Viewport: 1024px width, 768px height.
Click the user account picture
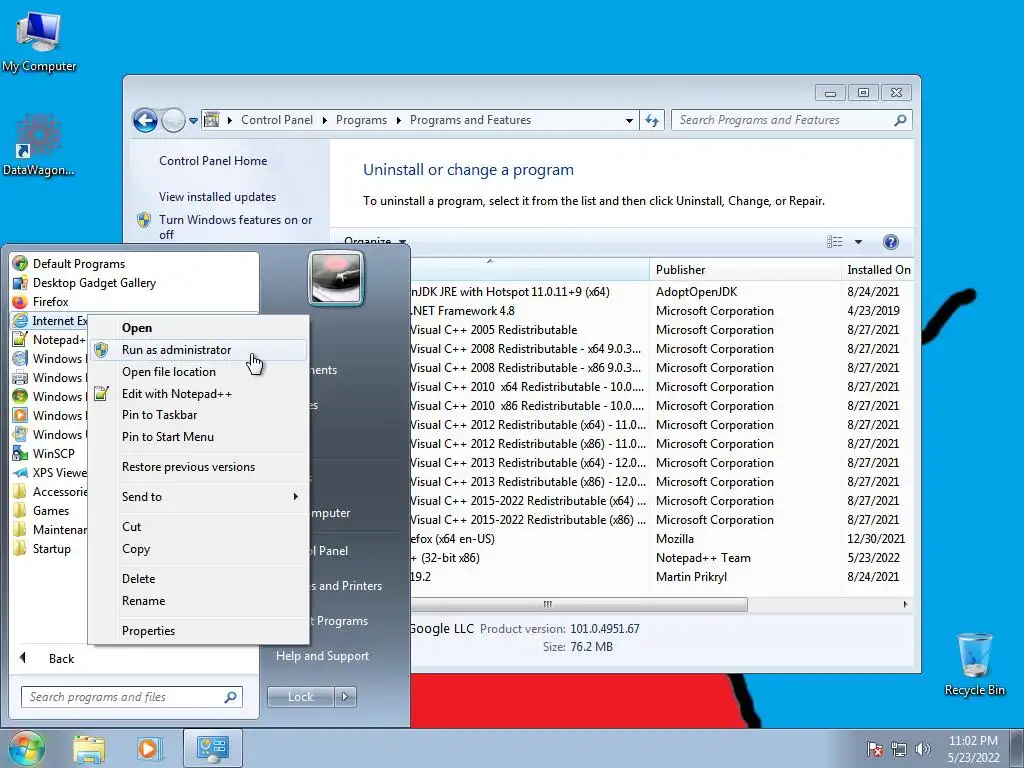336,278
